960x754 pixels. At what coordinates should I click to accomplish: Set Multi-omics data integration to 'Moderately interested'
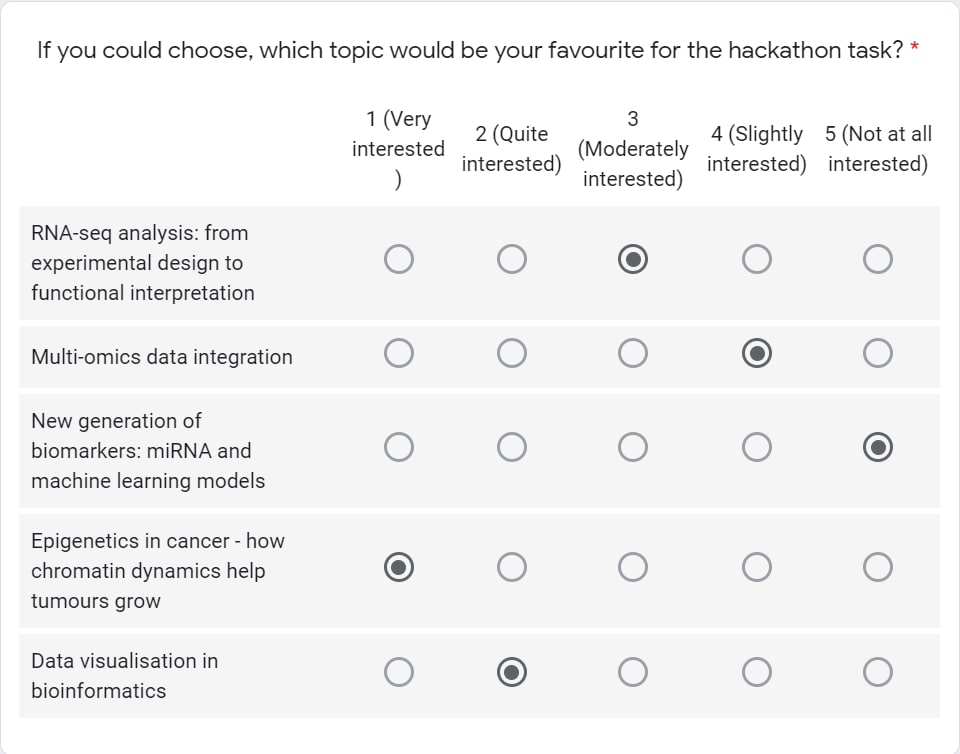[633, 353]
